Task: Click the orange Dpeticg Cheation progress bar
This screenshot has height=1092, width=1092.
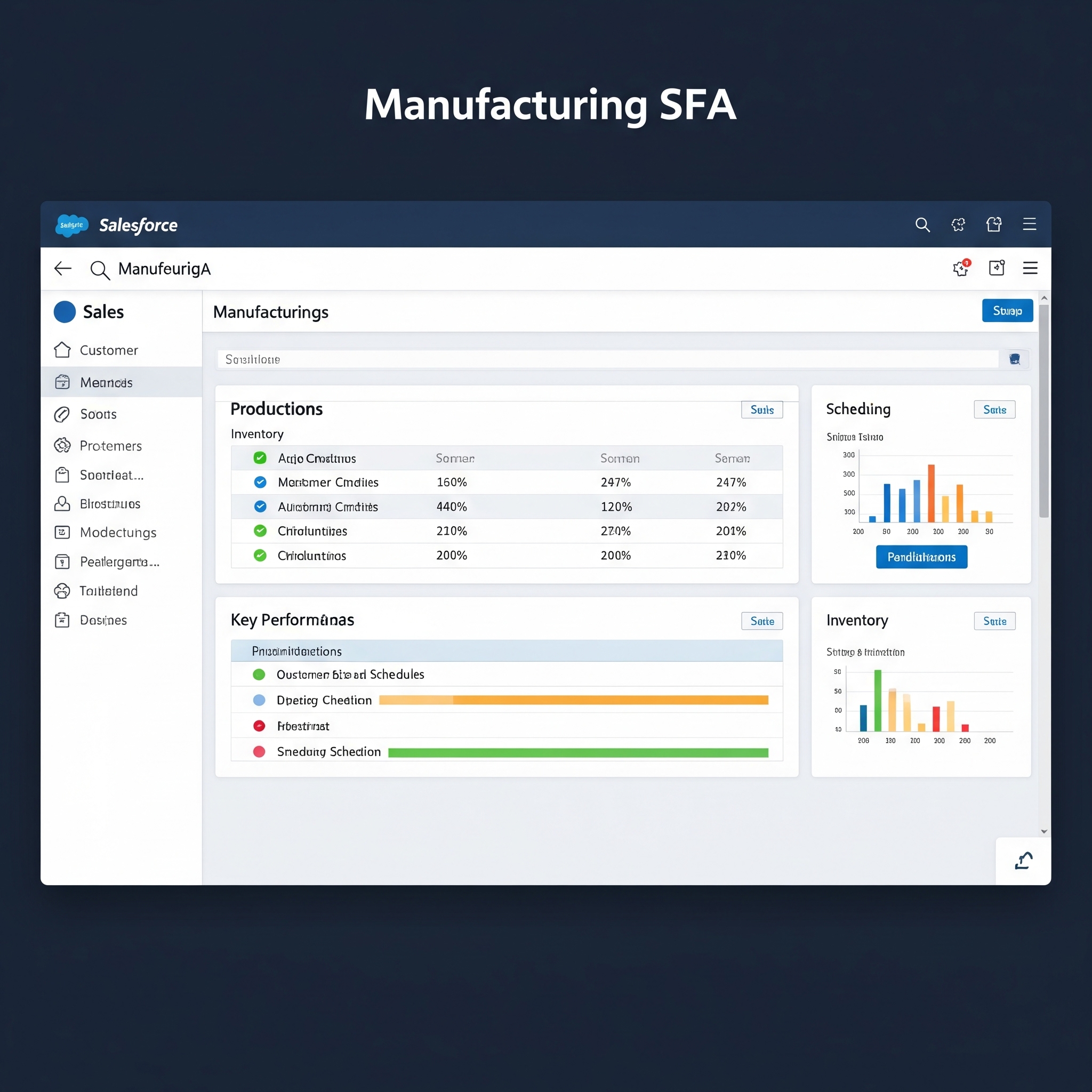Action: 573,700
